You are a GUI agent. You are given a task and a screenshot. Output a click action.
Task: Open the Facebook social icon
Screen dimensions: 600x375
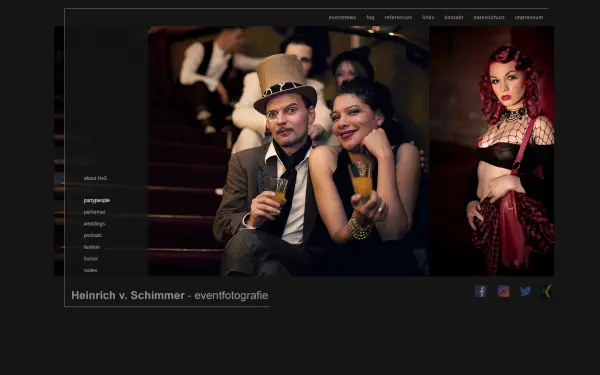(x=481, y=291)
